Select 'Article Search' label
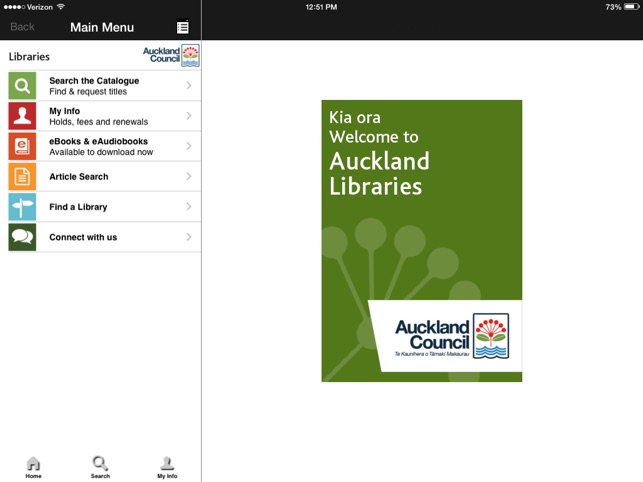643x482 pixels. 79,177
